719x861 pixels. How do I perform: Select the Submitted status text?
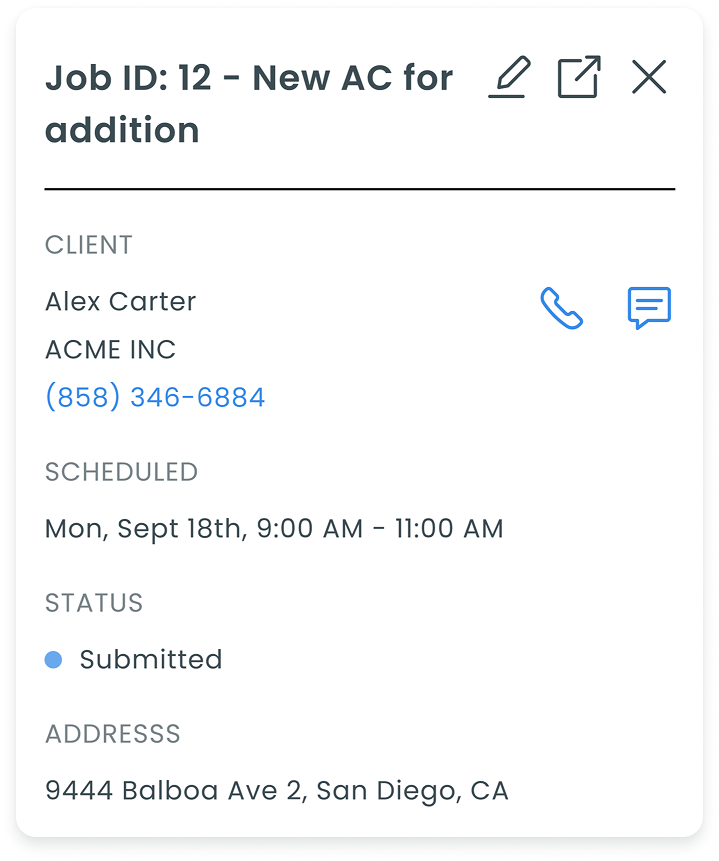[151, 660]
